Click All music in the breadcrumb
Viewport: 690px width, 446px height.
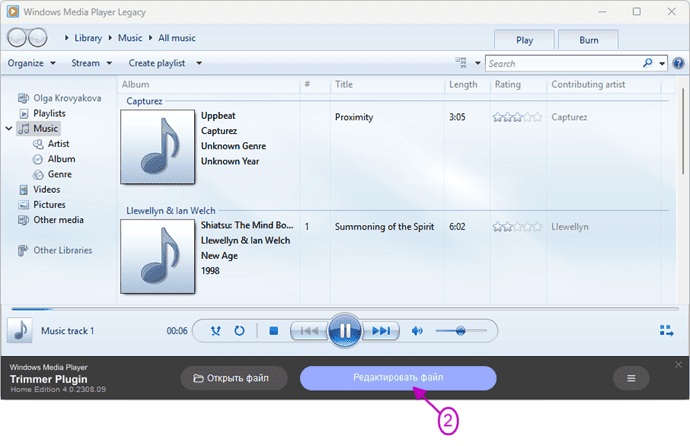[176, 38]
